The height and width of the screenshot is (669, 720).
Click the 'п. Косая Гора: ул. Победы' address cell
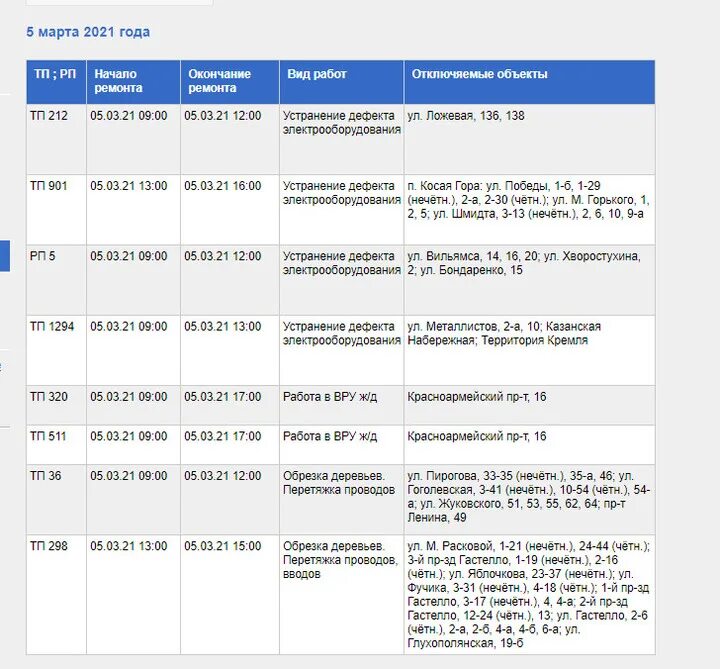(529, 209)
